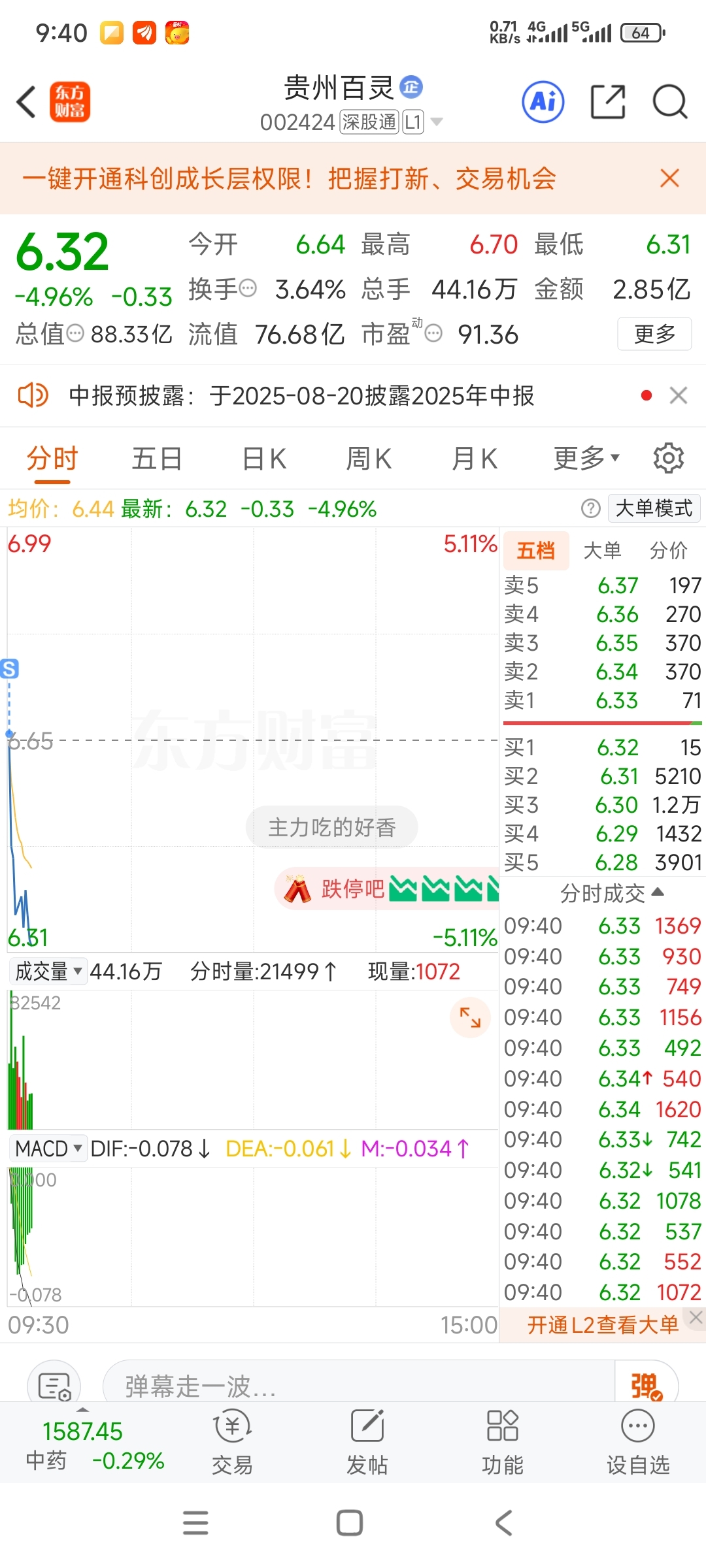Tap the S marker on chart
Image resolution: width=706 pixels, height=1568 pixels.
(x=9, y=668)
